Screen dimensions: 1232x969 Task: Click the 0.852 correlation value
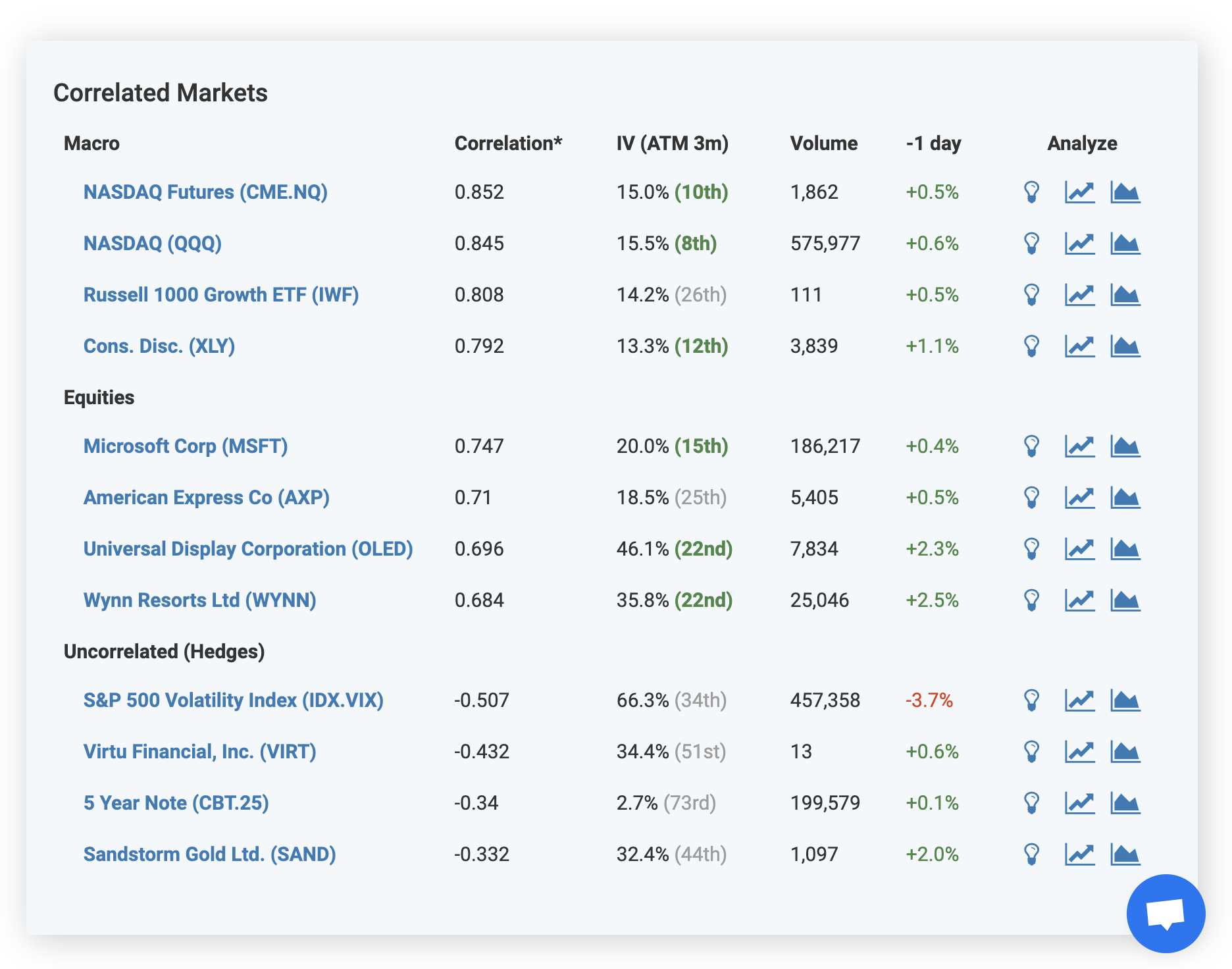[479, 192]
